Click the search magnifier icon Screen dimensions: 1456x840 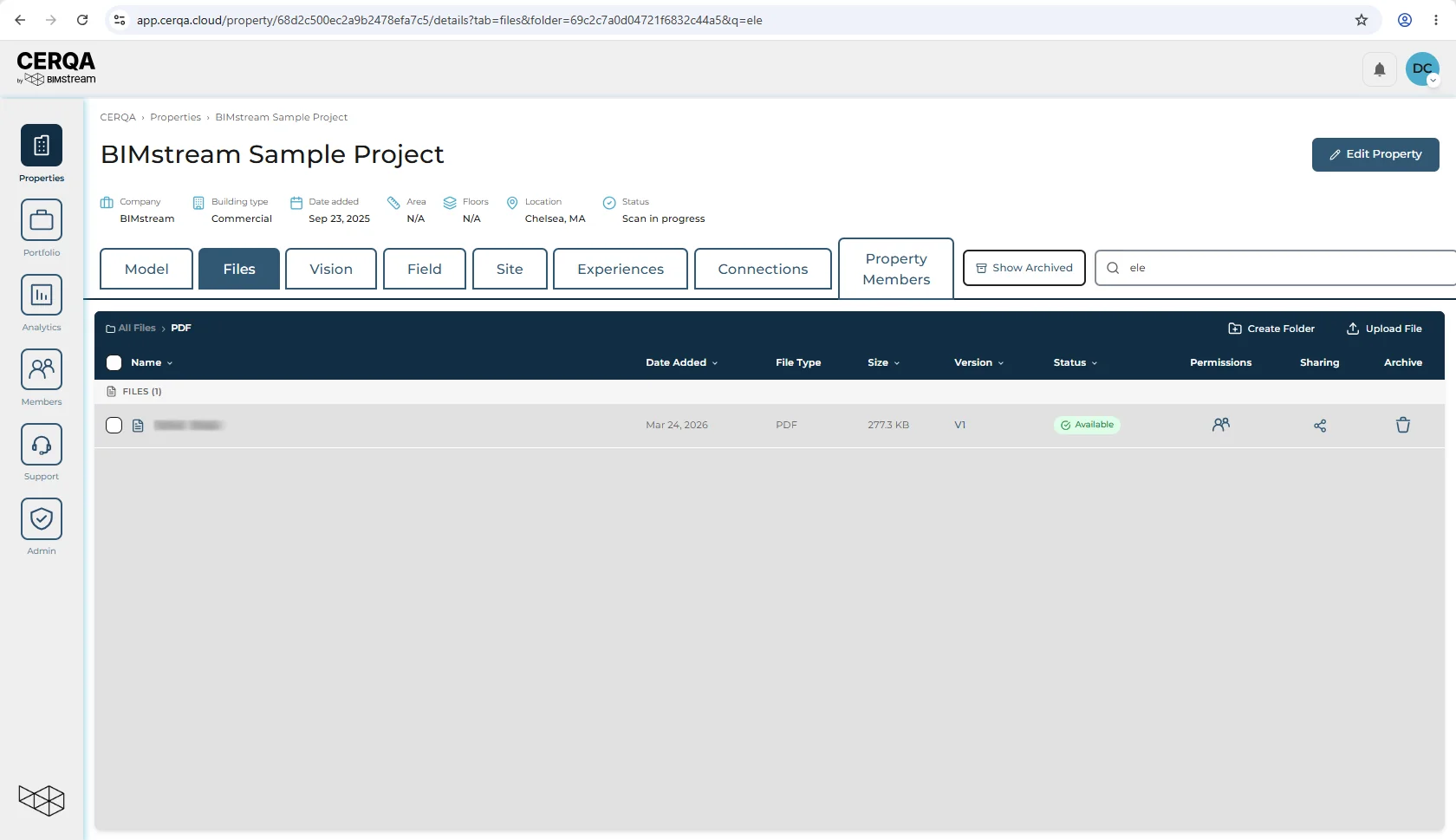[1113, 268]
